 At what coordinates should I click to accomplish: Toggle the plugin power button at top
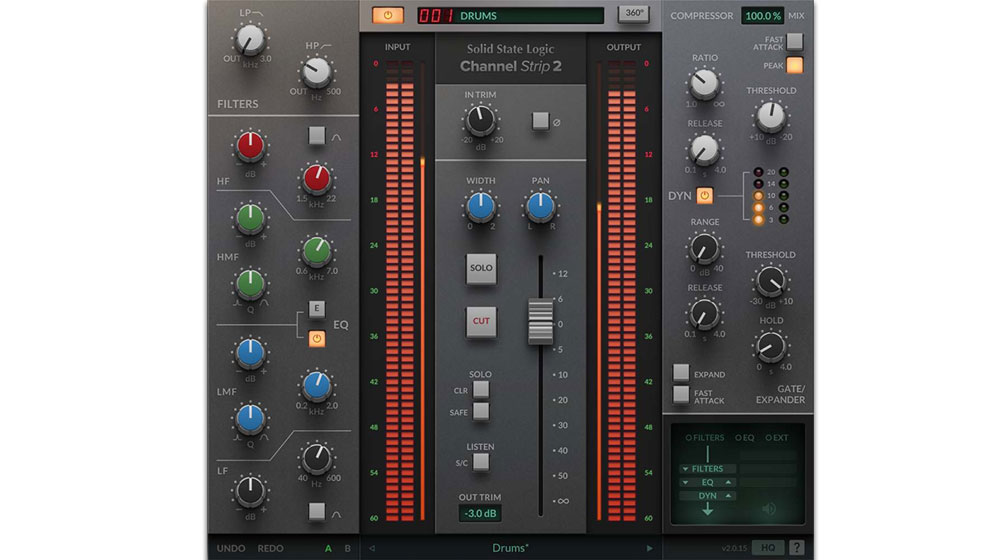pyautogui.click(x=387, y=15)
